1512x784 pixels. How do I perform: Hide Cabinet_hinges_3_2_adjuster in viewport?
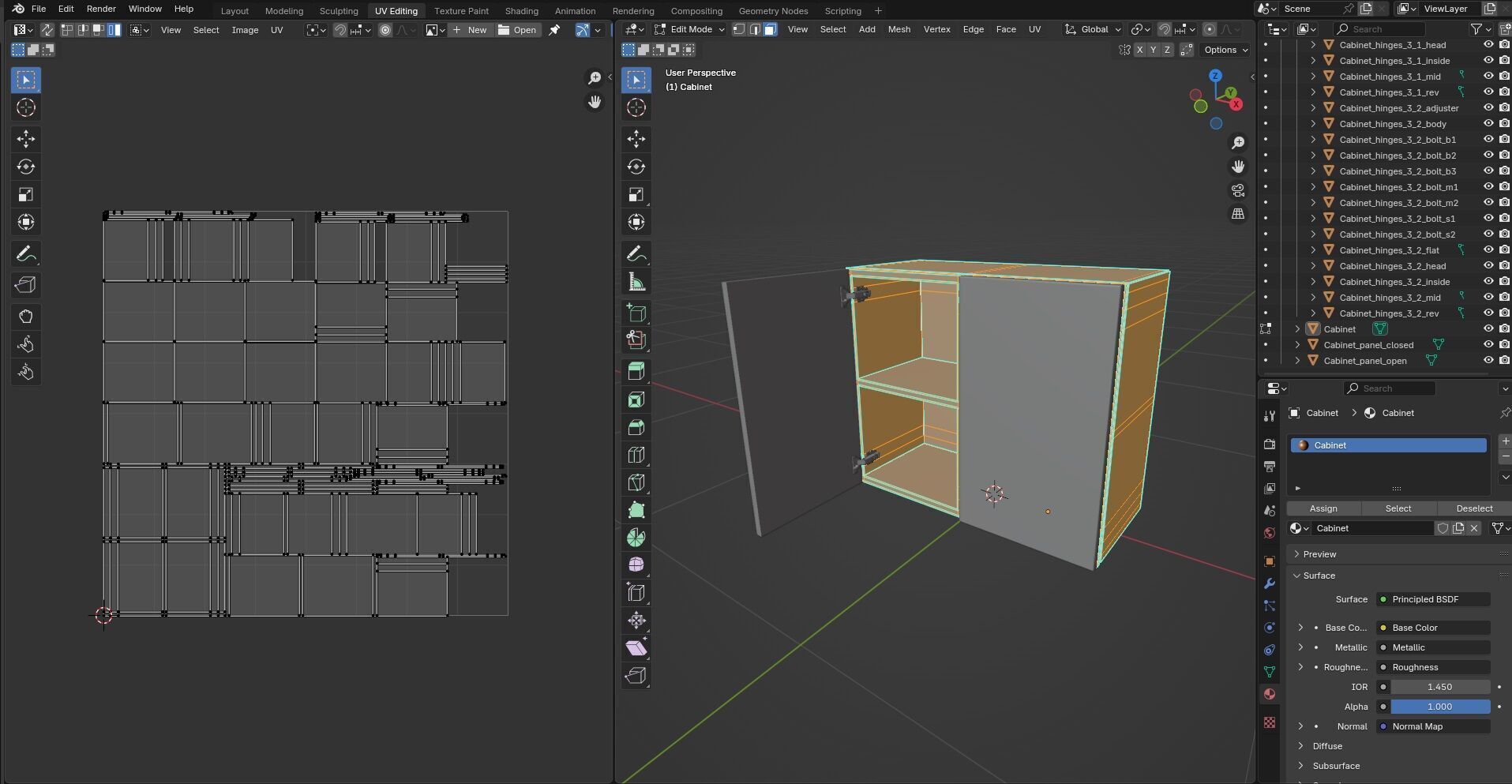[1488, 108]
